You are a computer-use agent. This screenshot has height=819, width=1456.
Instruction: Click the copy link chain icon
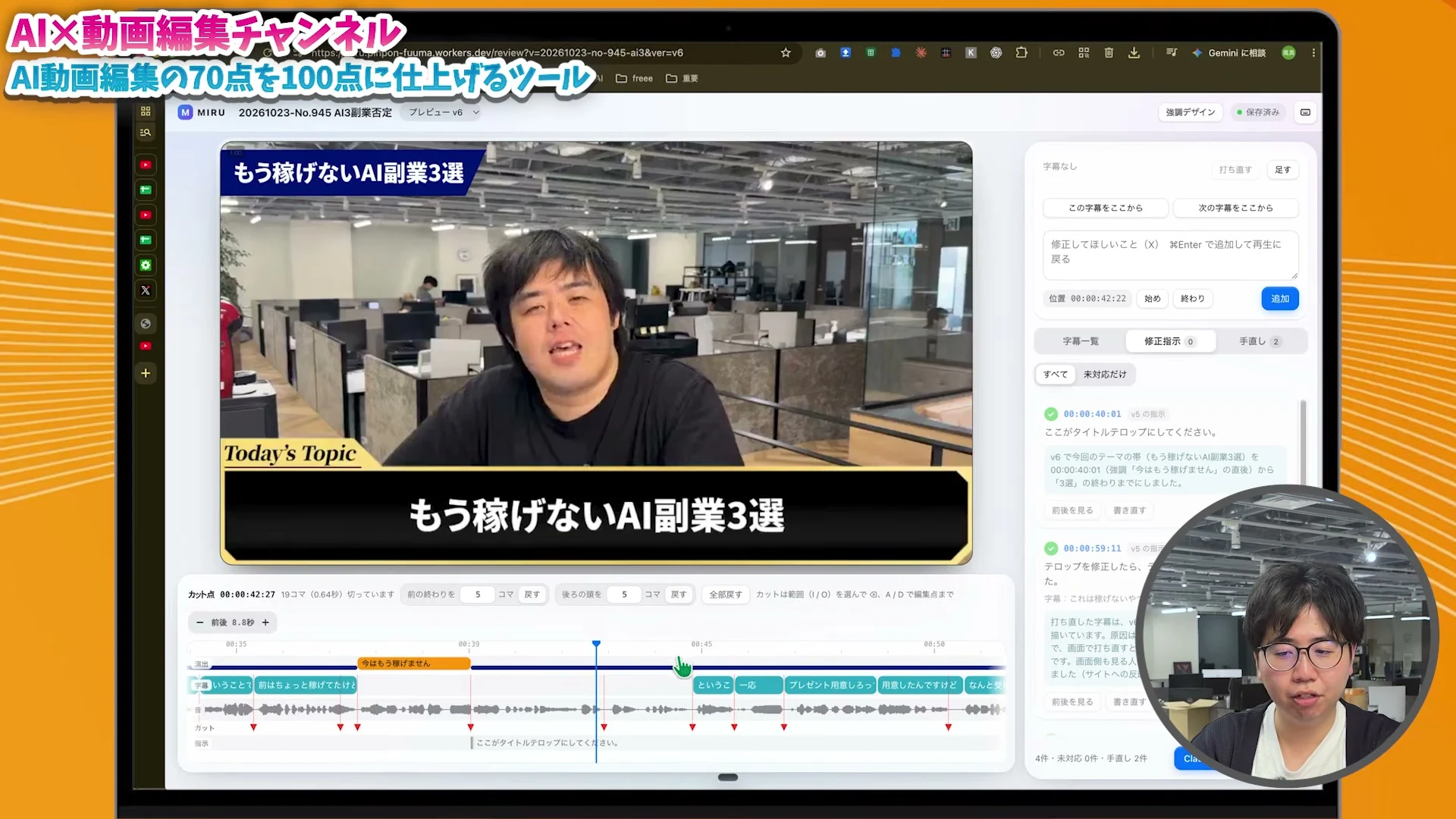[1059, 52]
